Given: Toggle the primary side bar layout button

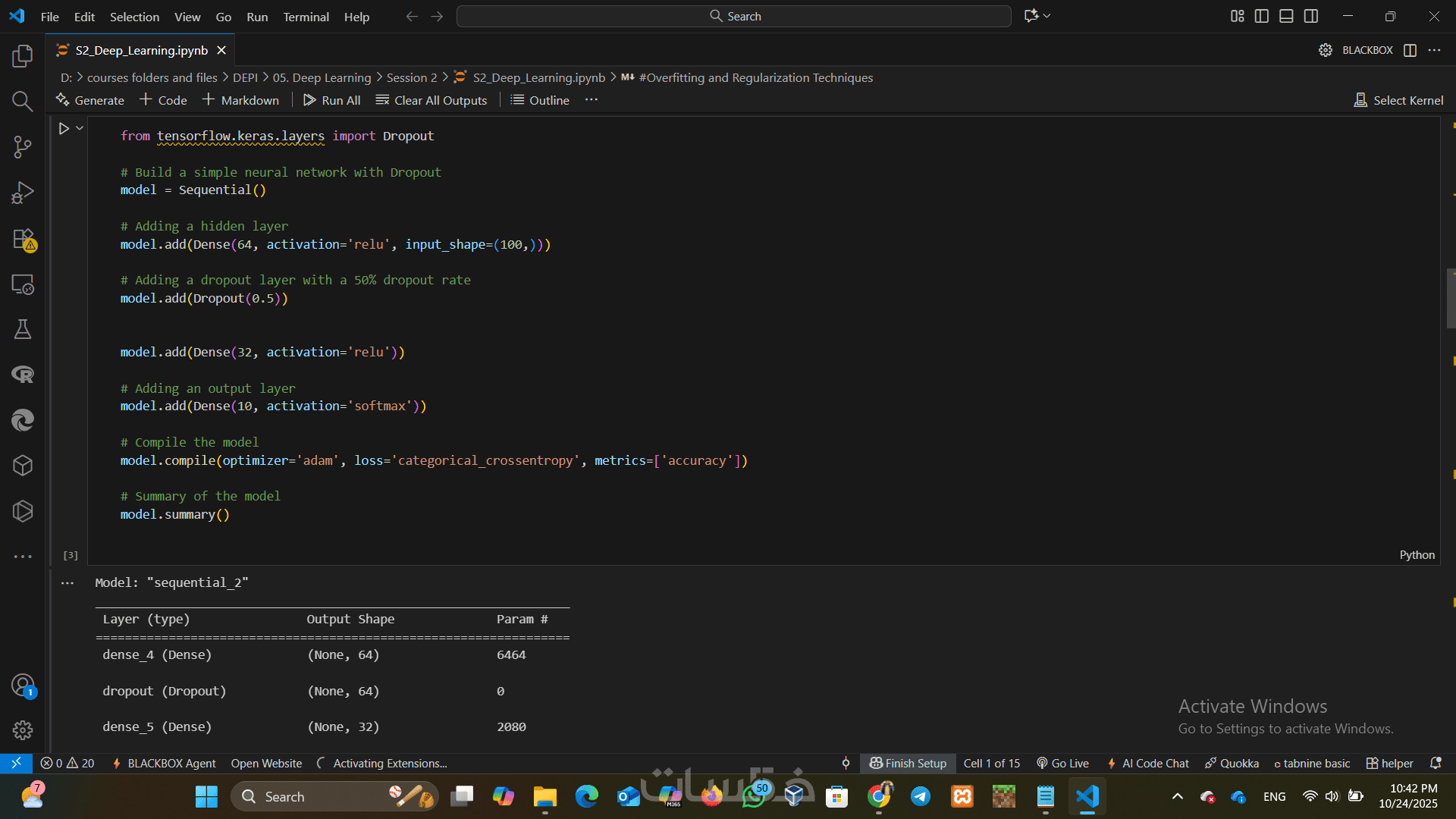Looking at the screenshot, I should (x=1262, y=16).
